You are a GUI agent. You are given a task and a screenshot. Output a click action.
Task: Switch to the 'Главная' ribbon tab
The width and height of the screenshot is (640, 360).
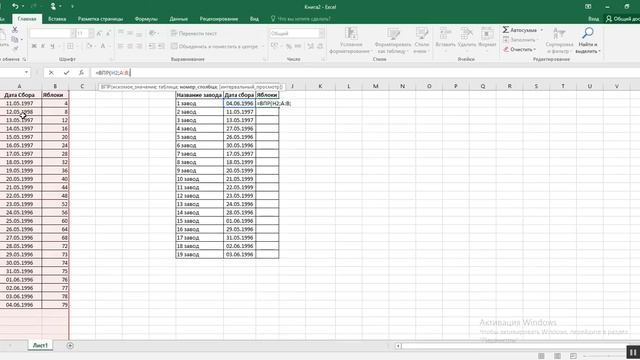27,19
